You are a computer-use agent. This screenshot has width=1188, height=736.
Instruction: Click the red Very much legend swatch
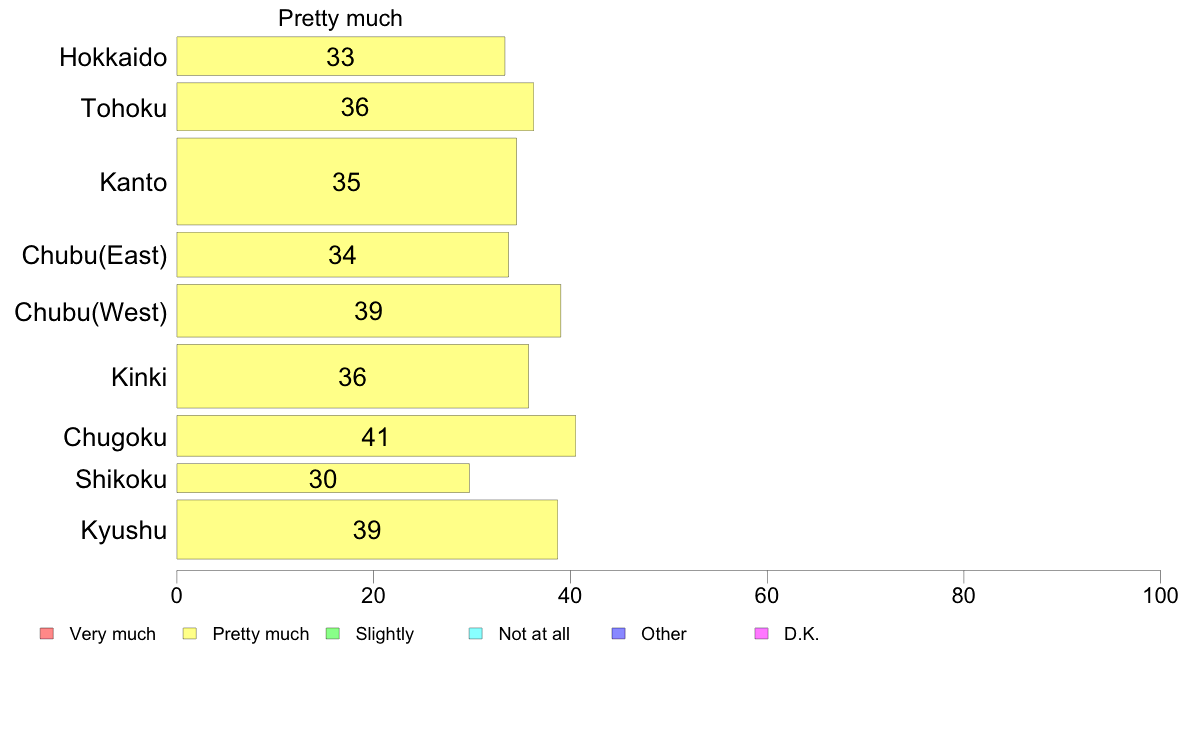tap(47, 634)
